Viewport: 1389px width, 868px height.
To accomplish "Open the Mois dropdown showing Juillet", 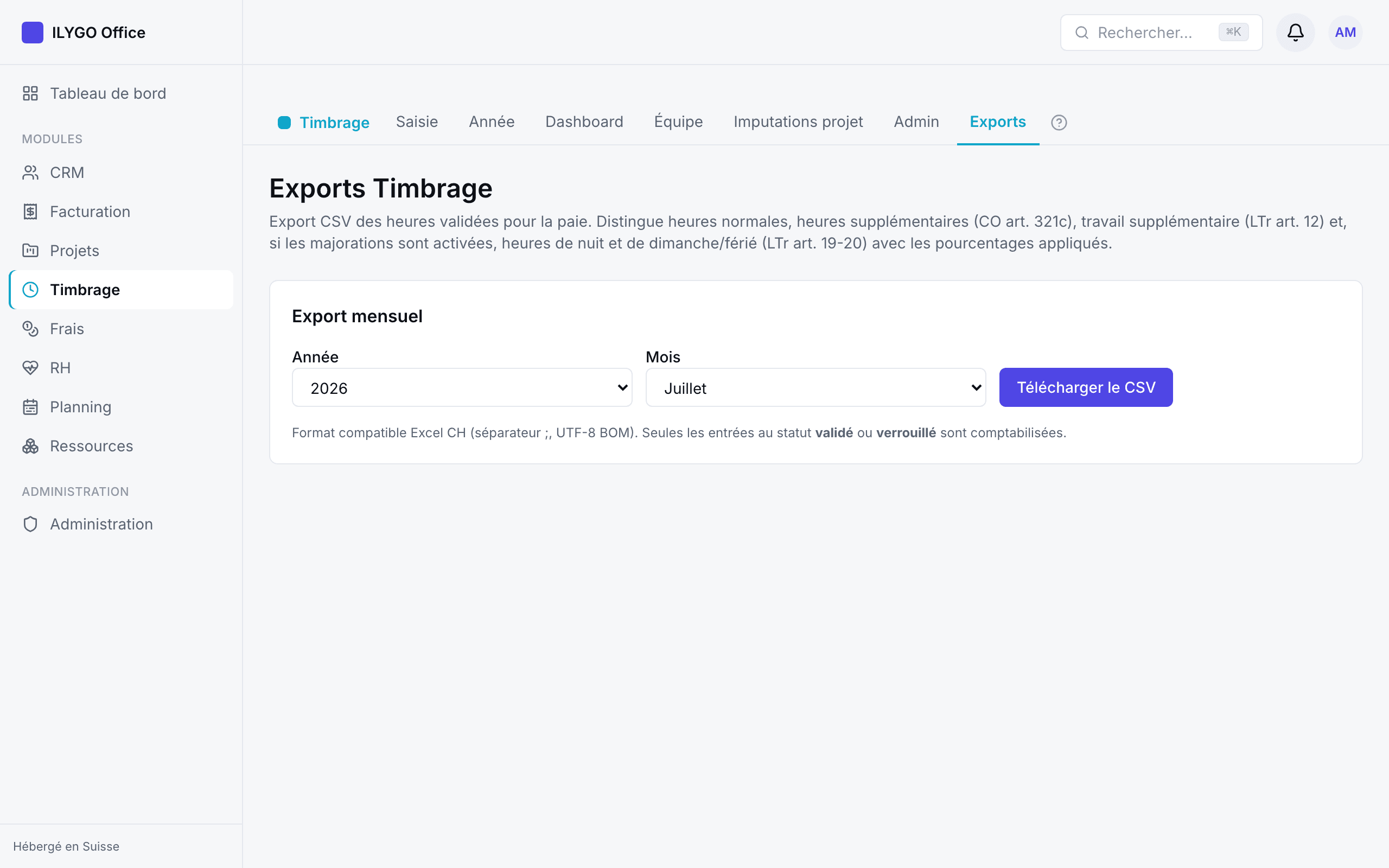I will pos(815,387).
